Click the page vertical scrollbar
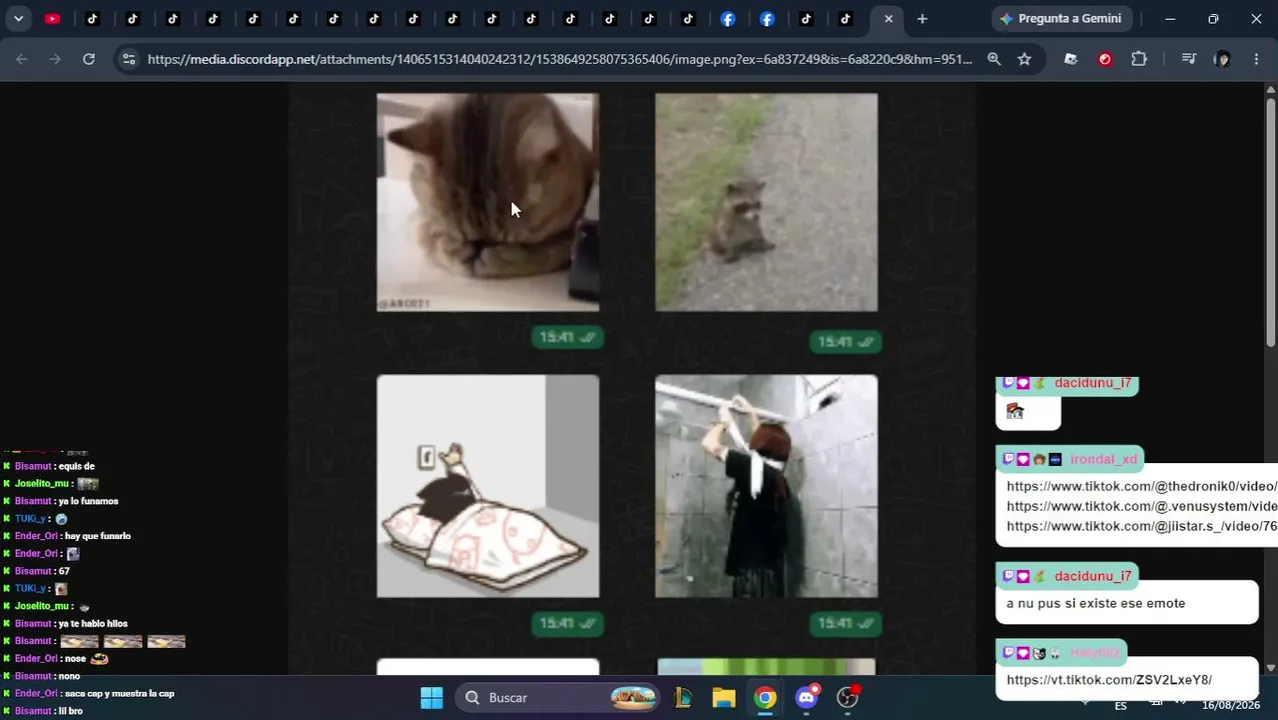Viewport: 1278px width, 720px height. tap(1270, 222)
